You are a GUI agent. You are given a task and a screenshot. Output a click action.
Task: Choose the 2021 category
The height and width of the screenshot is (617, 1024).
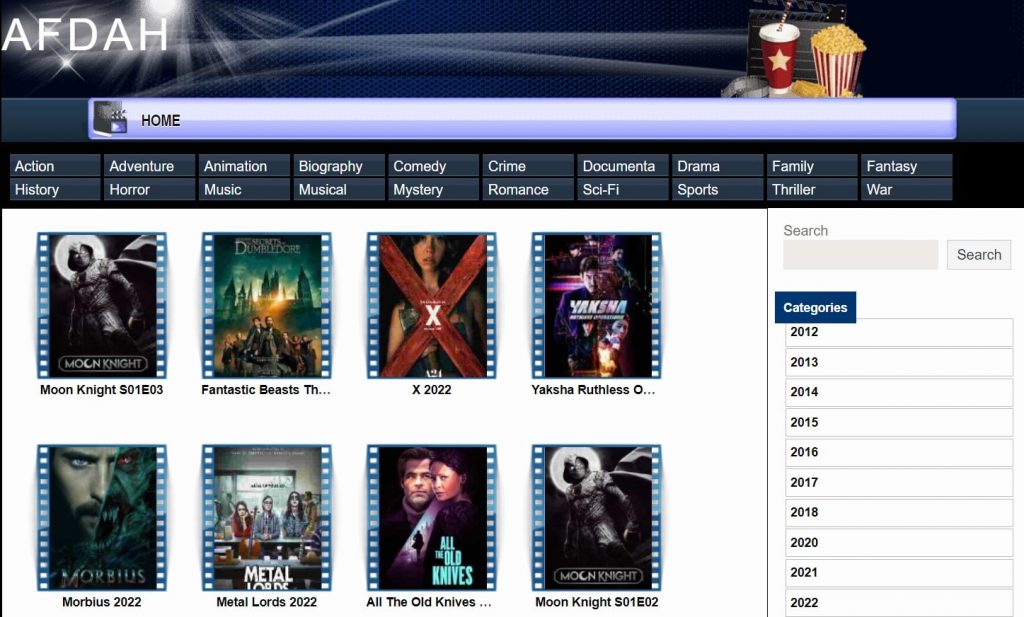pos(899,573)
